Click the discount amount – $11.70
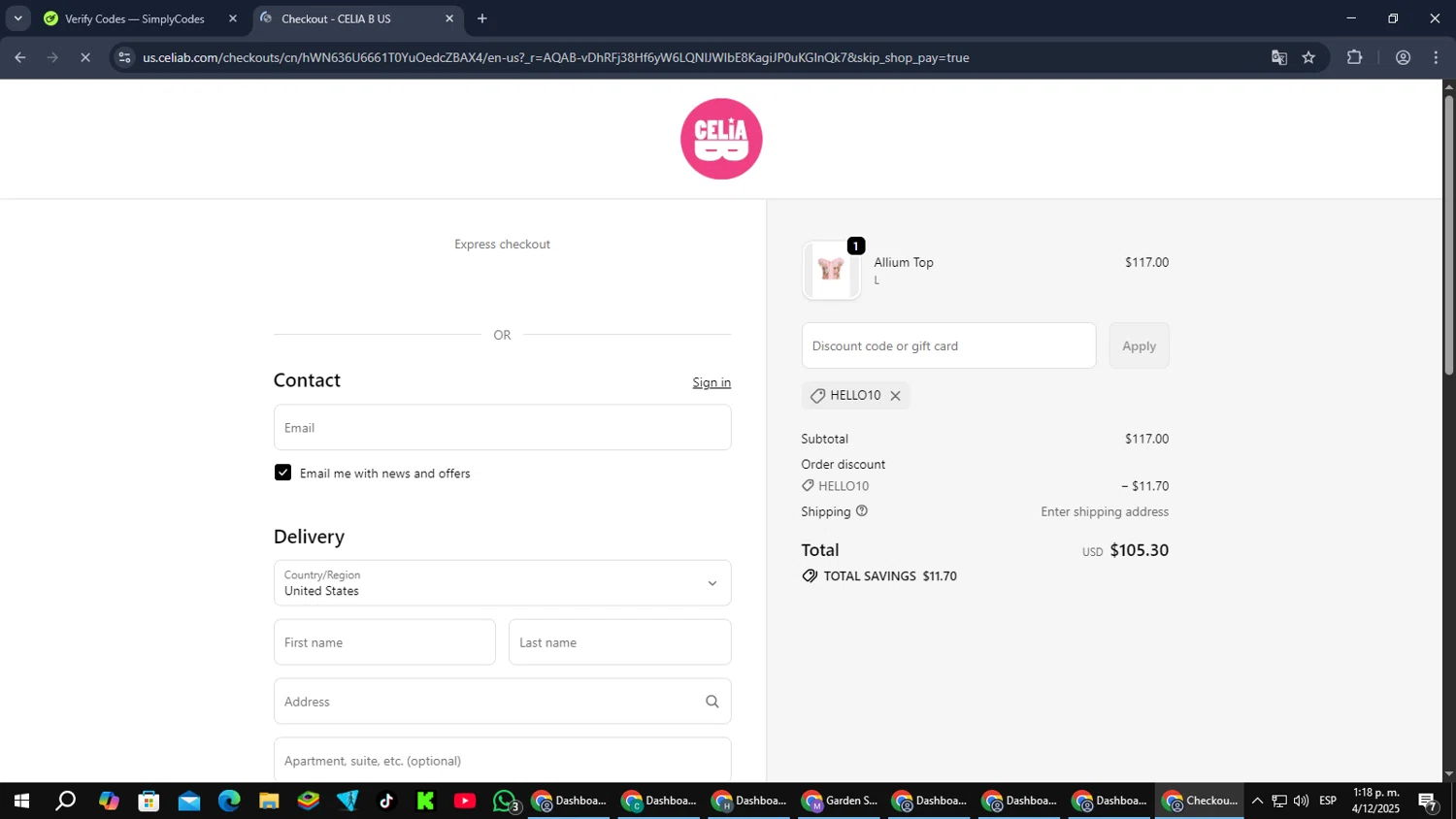The width and height of the screenshot is (1456, 819). tap(1144, 486)
